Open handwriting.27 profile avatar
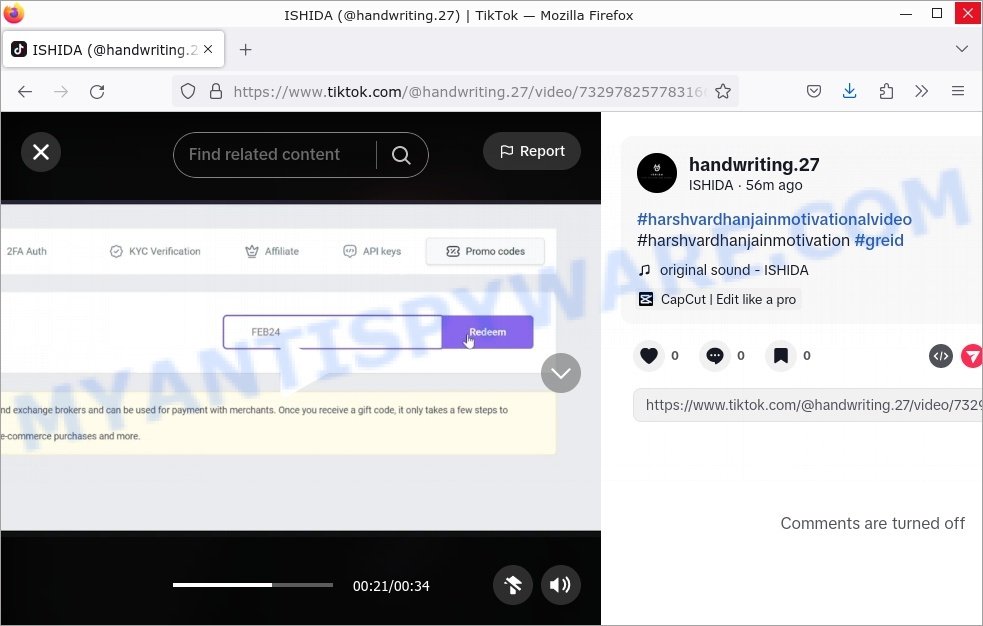Viewport: 983px width, 626px height. (x=657, y=173)
